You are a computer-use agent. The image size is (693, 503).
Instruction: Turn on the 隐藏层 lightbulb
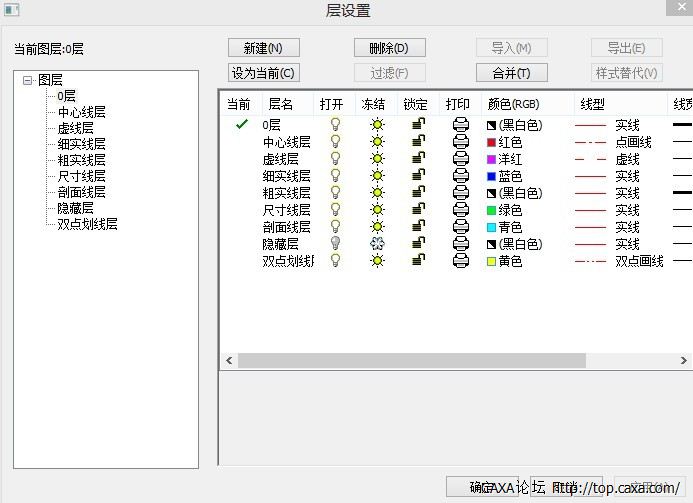[x=336, y=244]
